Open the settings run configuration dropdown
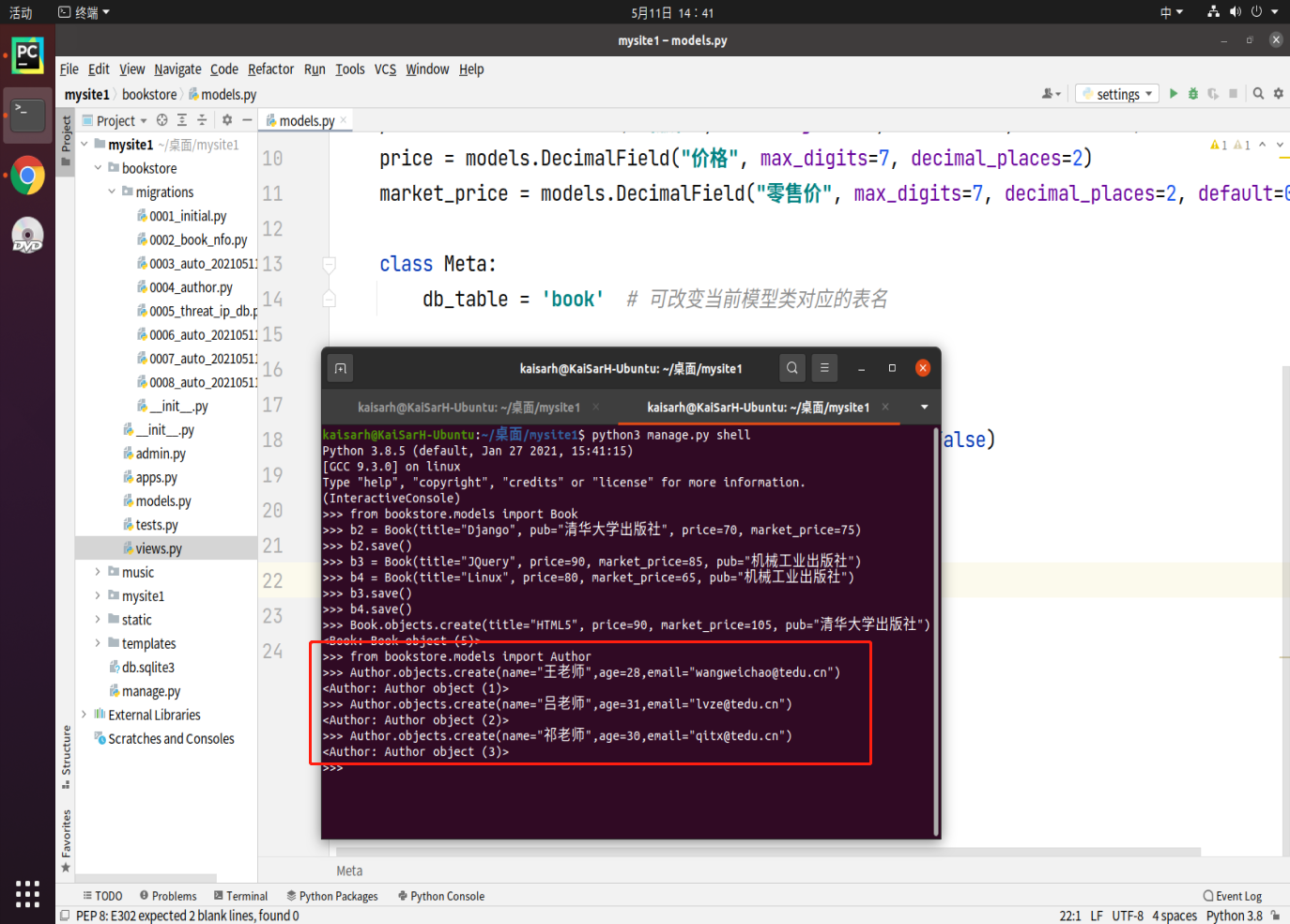The image size is (1290, 924). (1117, 94)
